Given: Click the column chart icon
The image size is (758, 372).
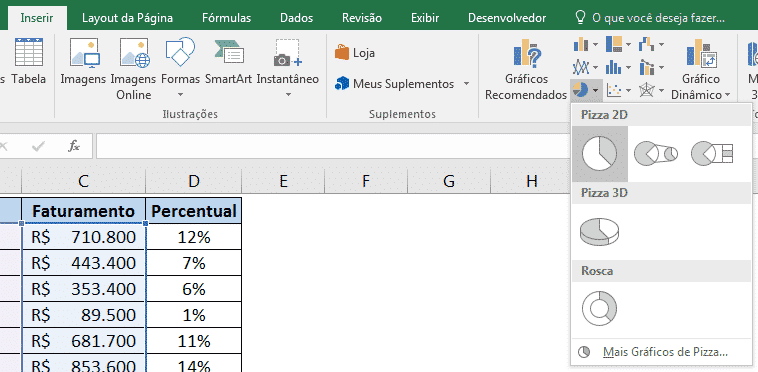Looking at the screenshot, I should click(581, 45).
